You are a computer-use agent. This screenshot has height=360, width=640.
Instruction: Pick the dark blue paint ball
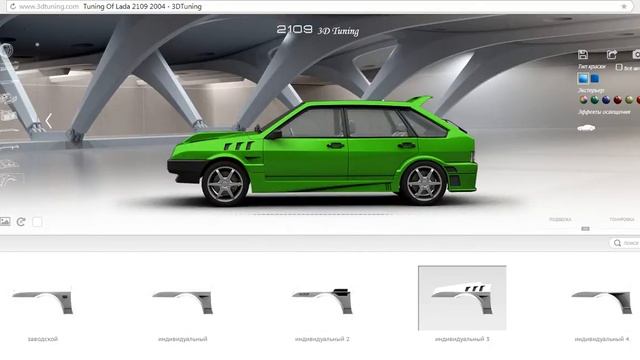(x=606, y=100)
